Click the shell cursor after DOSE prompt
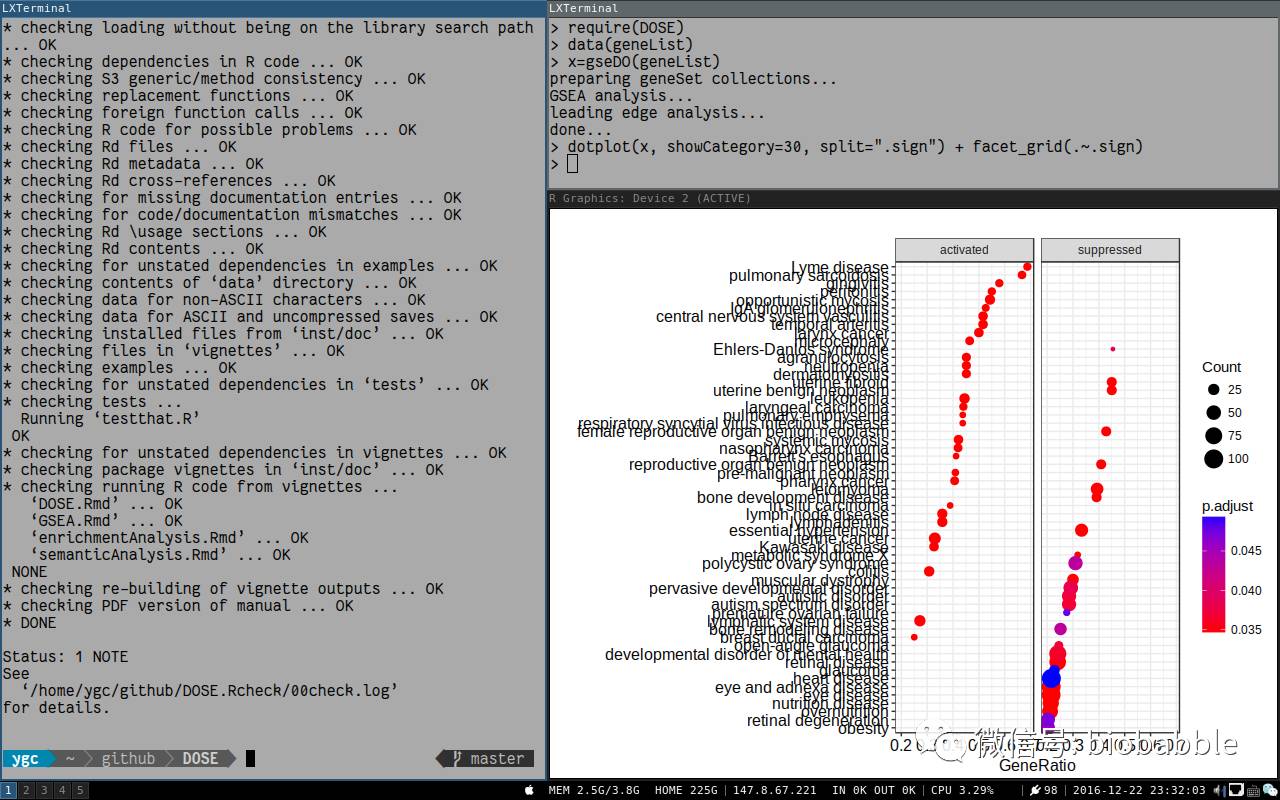Image resolution: width=1280 pixels, height=800 pixels. pos(250,758)
